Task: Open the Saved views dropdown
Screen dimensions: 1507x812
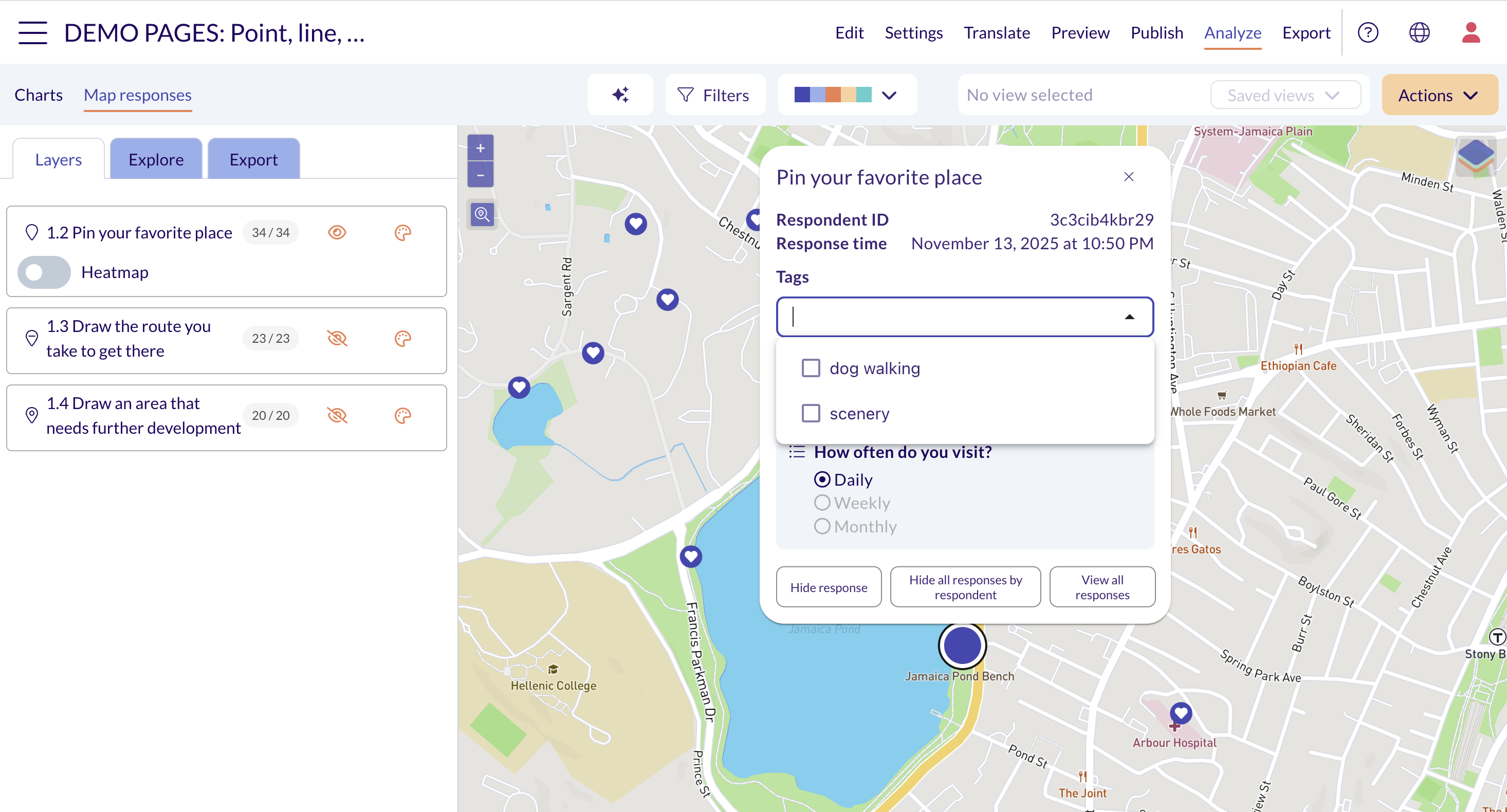Action: (x=1285, y=95)
